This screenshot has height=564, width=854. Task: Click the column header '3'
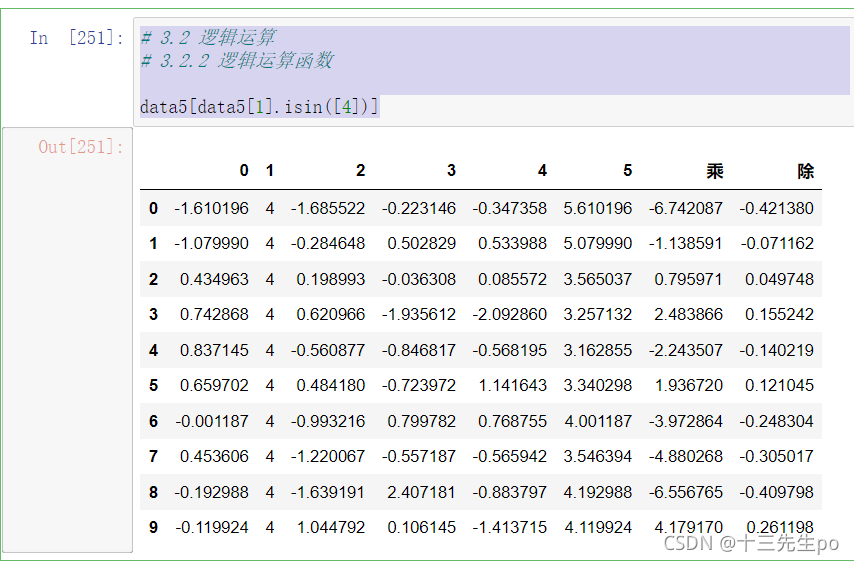tap(451, 171)
